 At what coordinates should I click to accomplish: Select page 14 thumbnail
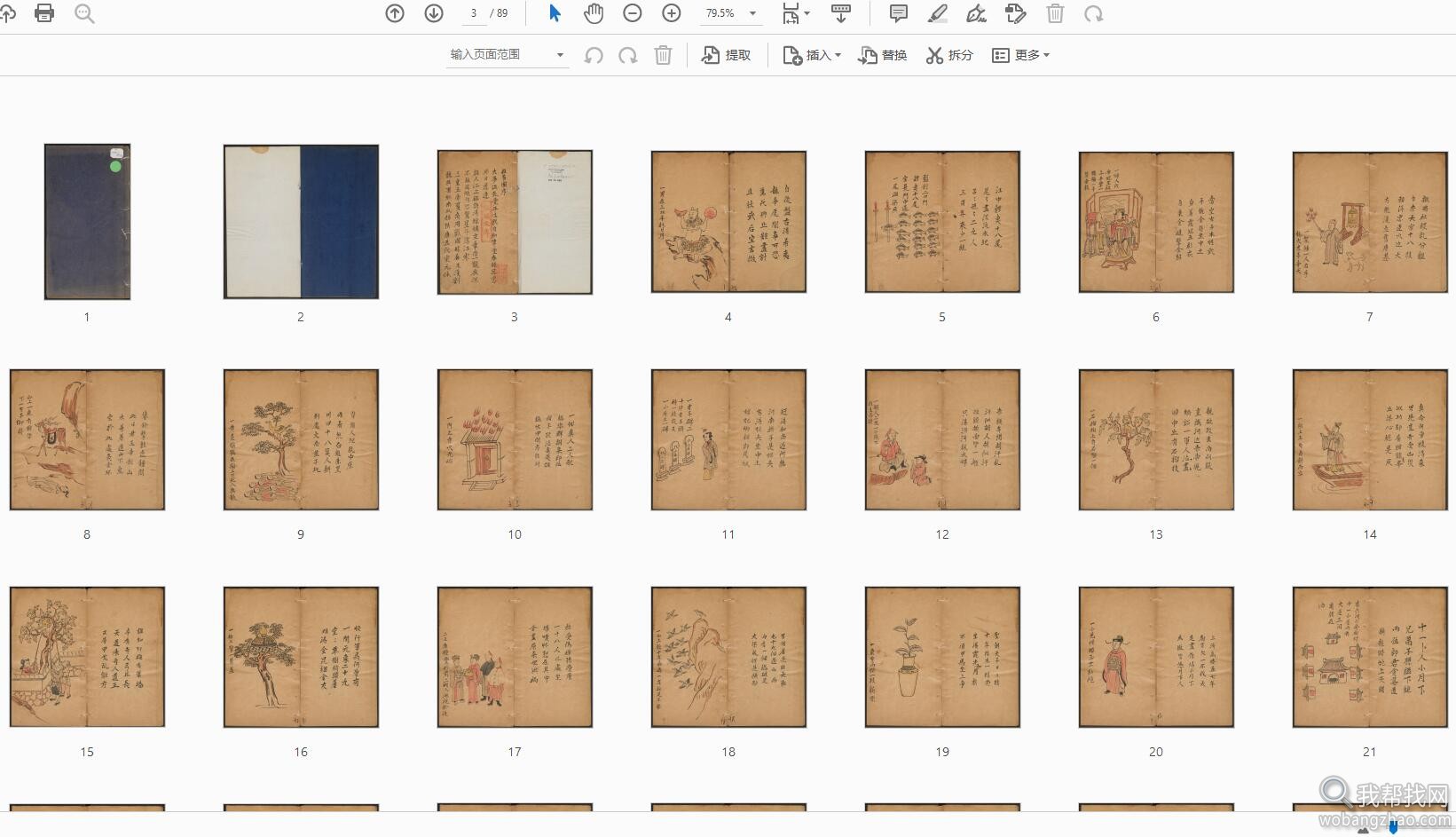click(1370, 439)
